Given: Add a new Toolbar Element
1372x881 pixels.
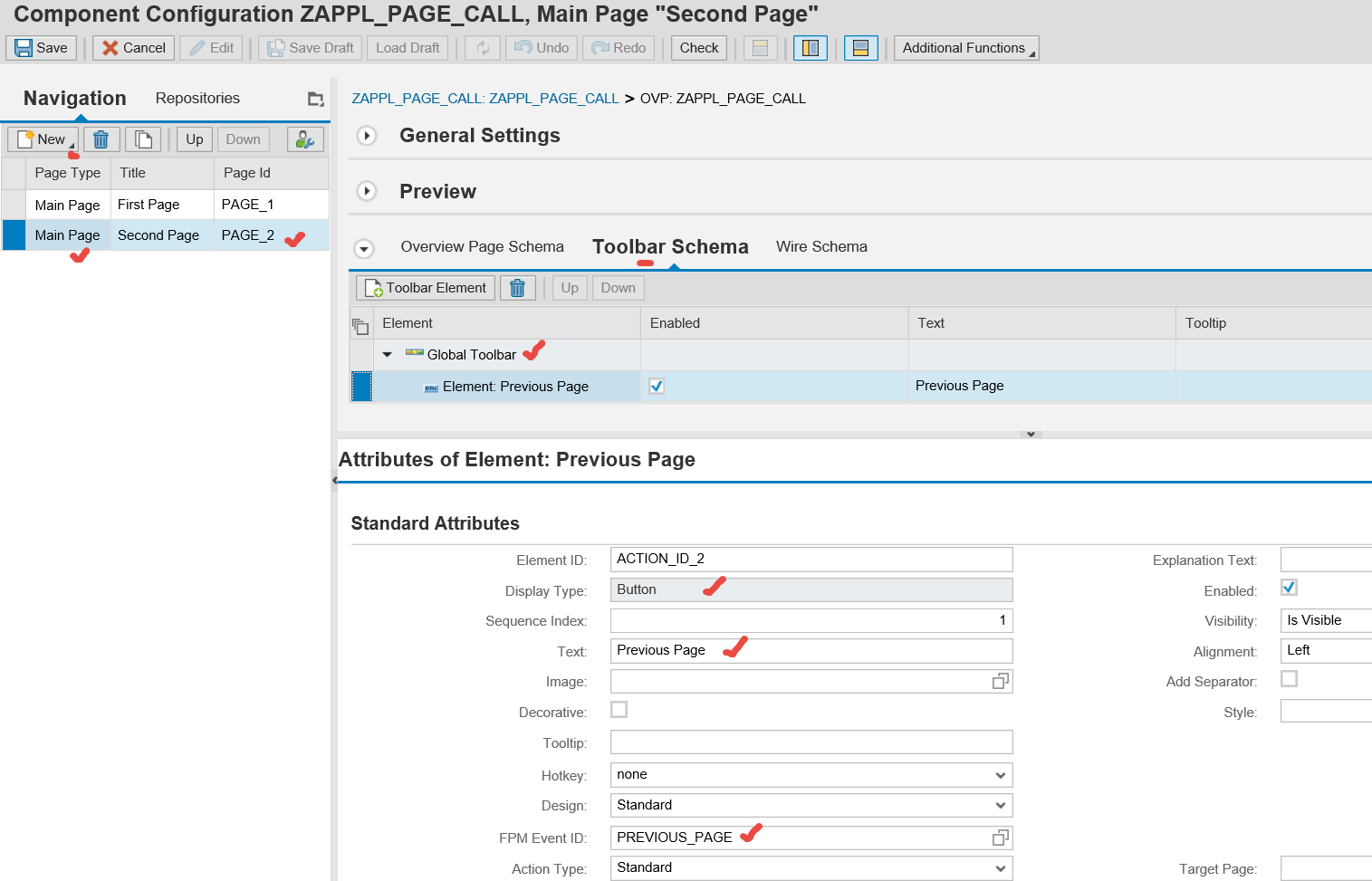Looking at the screenshot, I should (x=425, y=287).
